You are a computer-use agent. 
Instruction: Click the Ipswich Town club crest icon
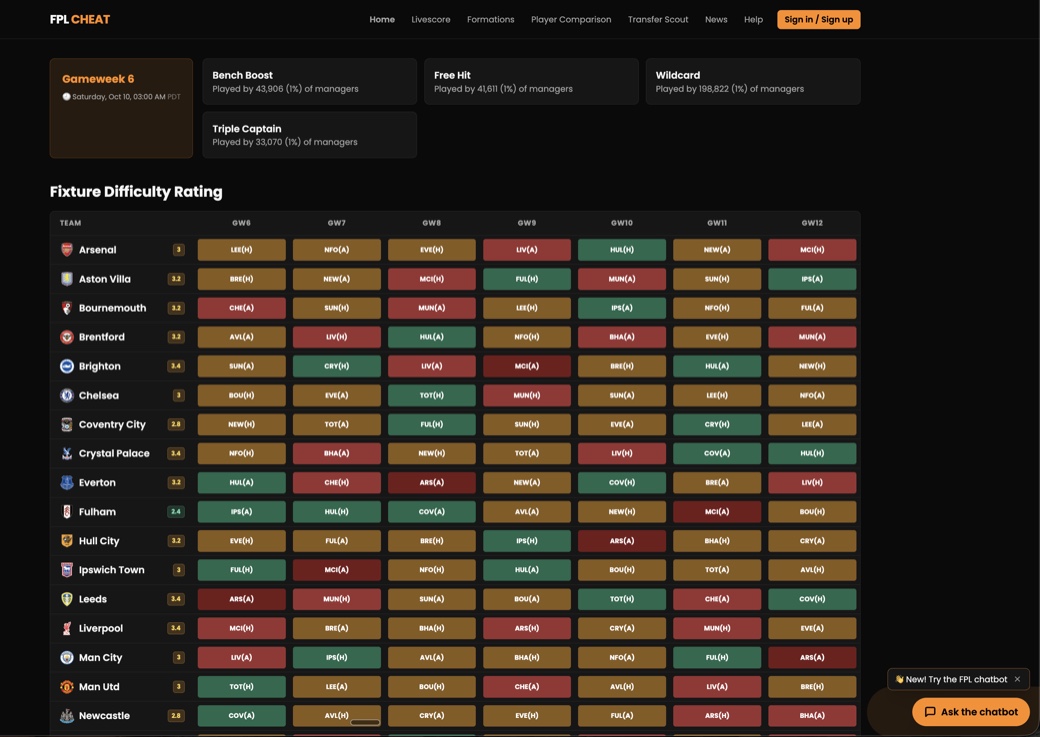67,570
